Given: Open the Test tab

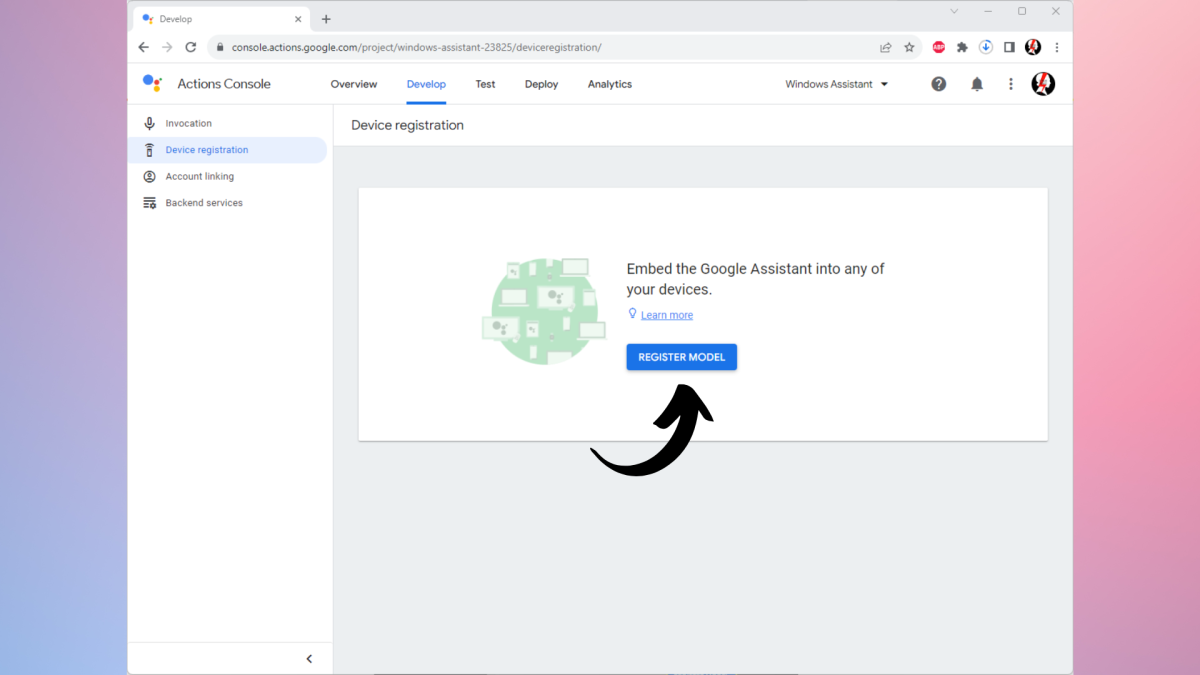Looking at the screenshot, I should 485,84.
